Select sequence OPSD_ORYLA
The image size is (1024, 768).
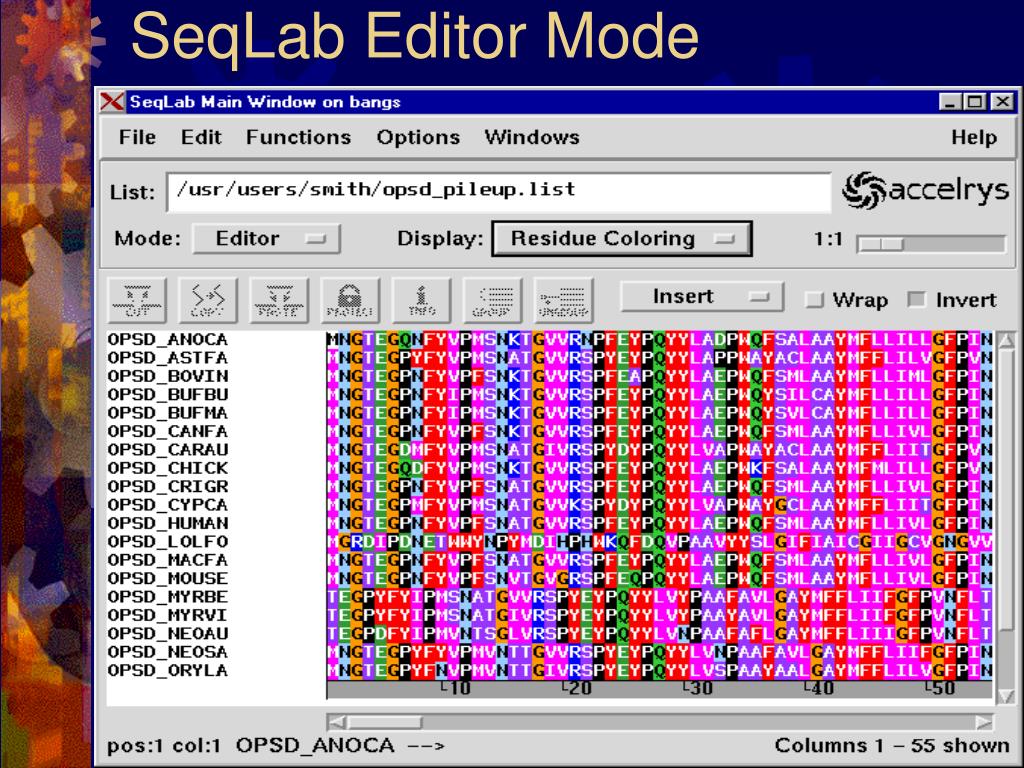[x=168, y=671]
